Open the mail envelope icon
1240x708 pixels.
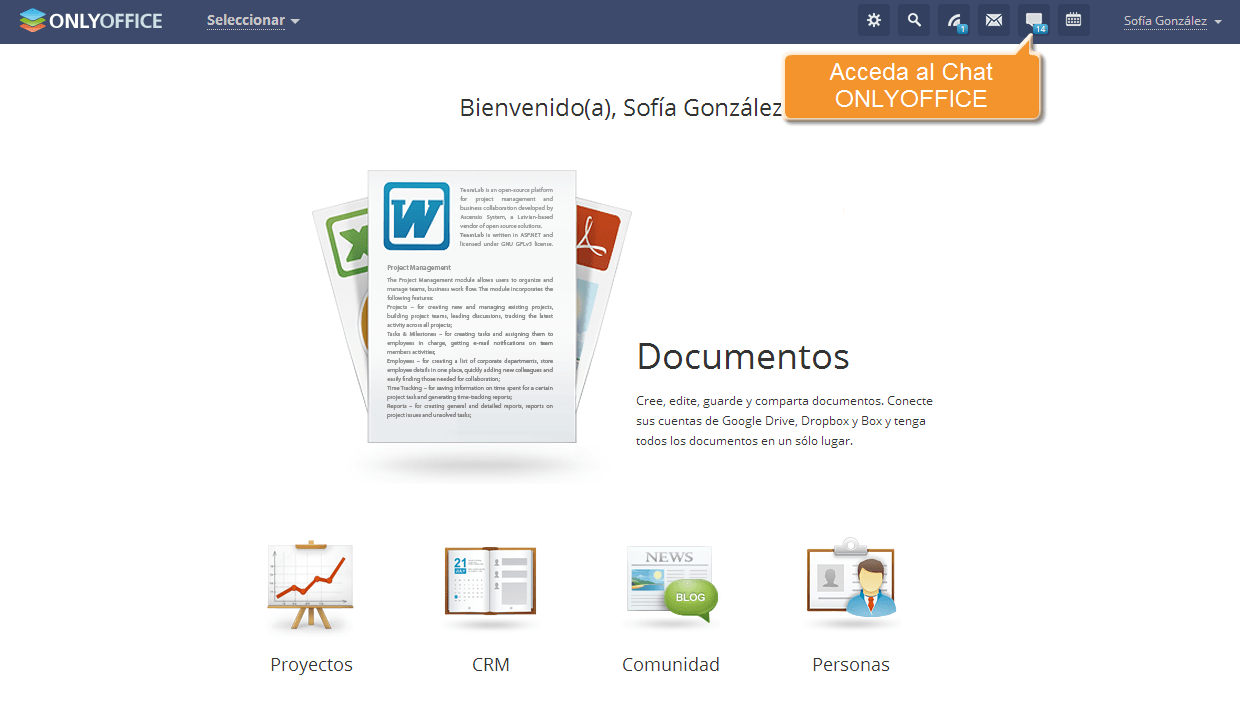pos(994,20)
